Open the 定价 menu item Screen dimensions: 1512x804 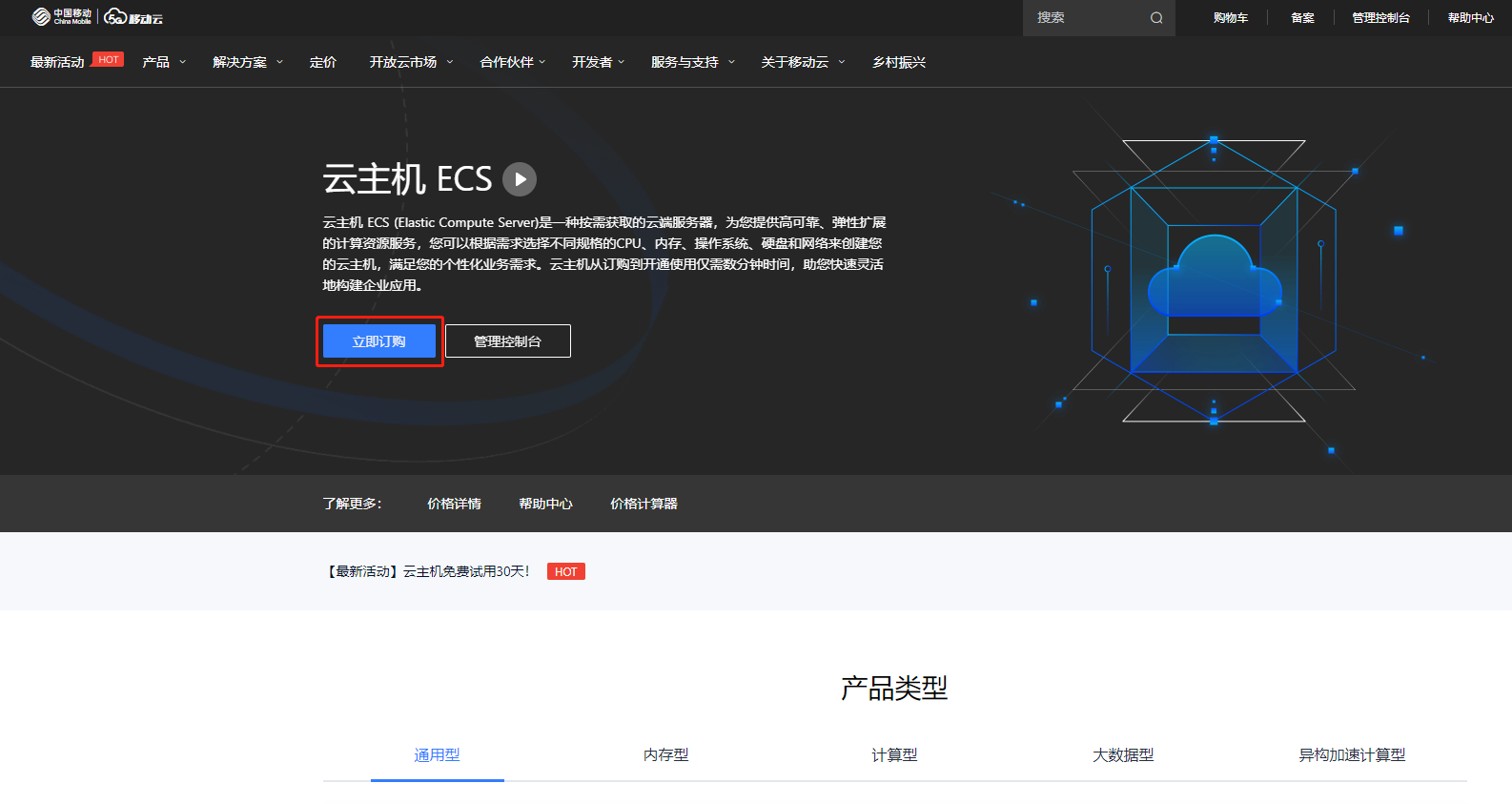[x=323, y=62]
